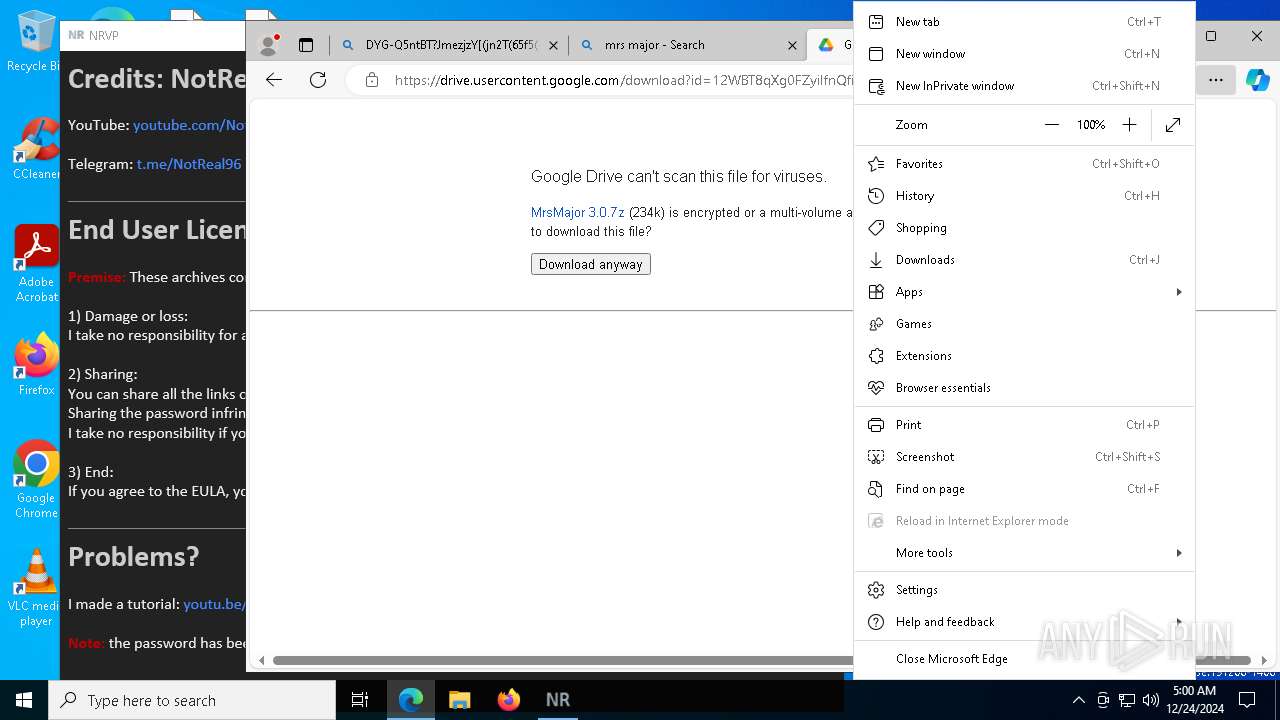
Task: Open Downloads menu entry
Action: [x=1025, y=260]
